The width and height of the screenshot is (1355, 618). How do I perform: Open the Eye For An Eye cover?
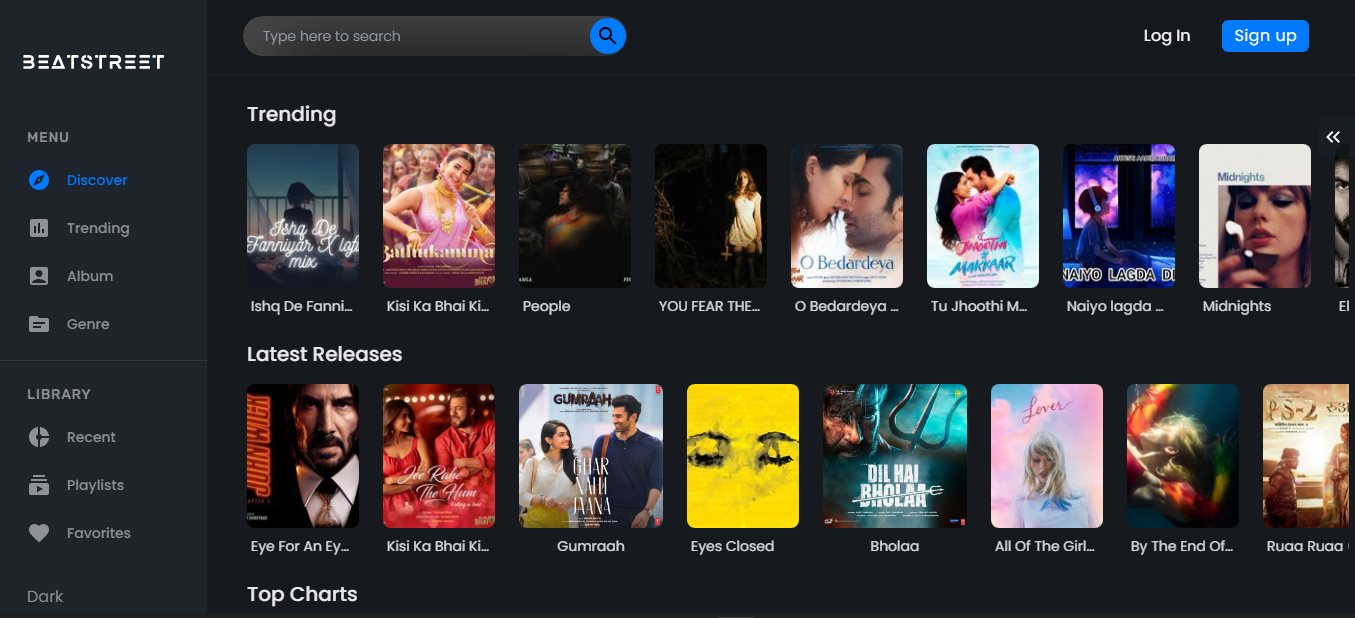tap(303, 456)
